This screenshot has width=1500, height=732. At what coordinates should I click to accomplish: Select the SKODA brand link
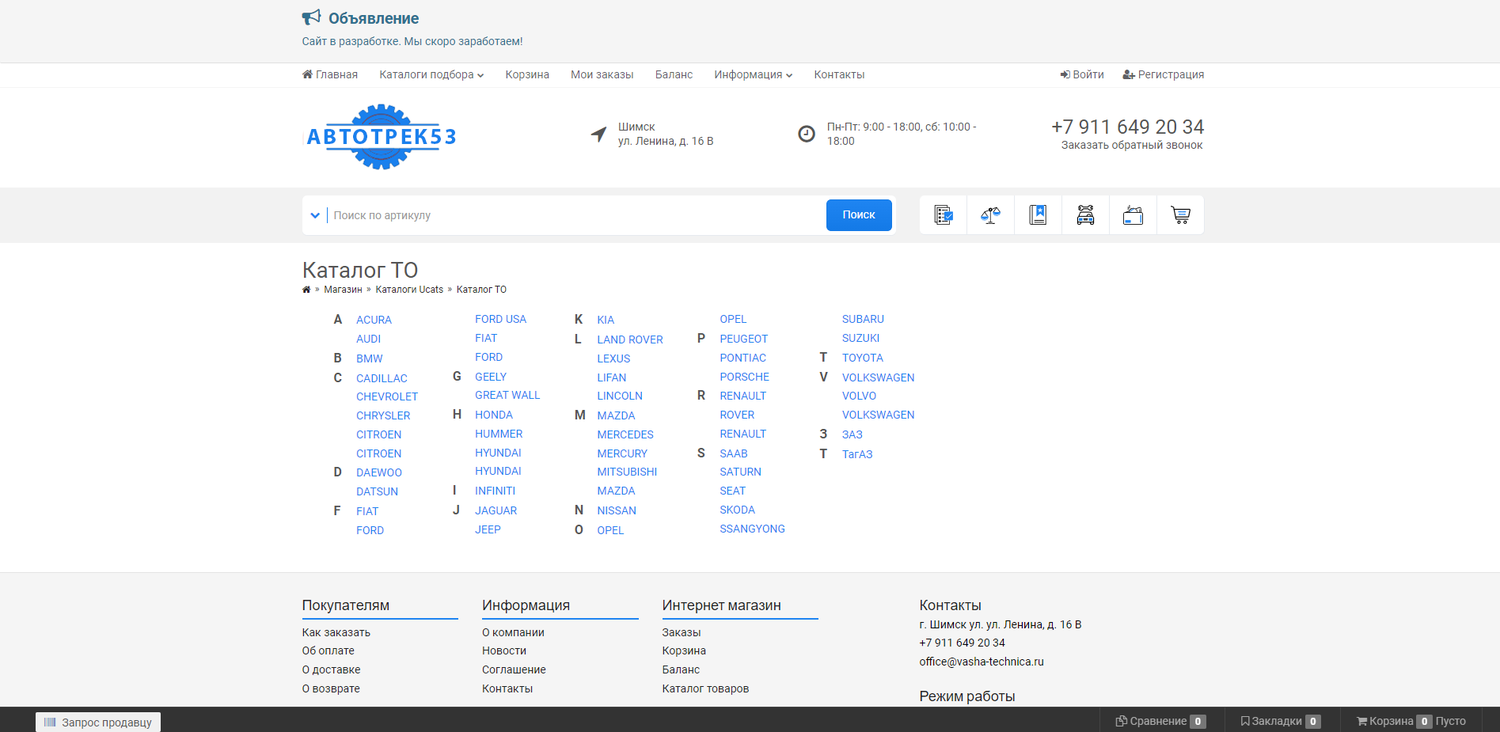click(738, 510)
